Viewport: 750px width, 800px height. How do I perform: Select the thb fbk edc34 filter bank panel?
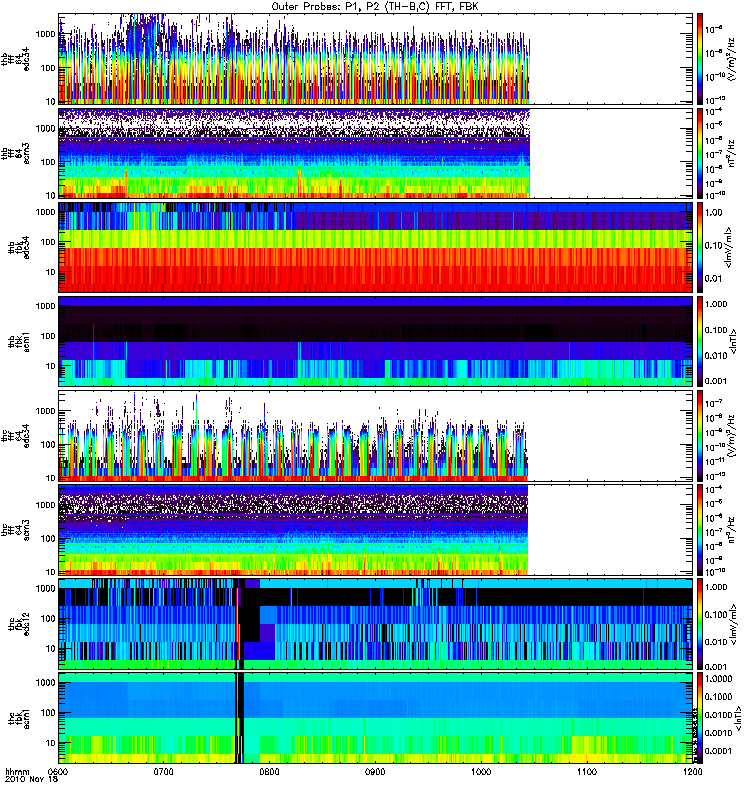coord(376,247)
